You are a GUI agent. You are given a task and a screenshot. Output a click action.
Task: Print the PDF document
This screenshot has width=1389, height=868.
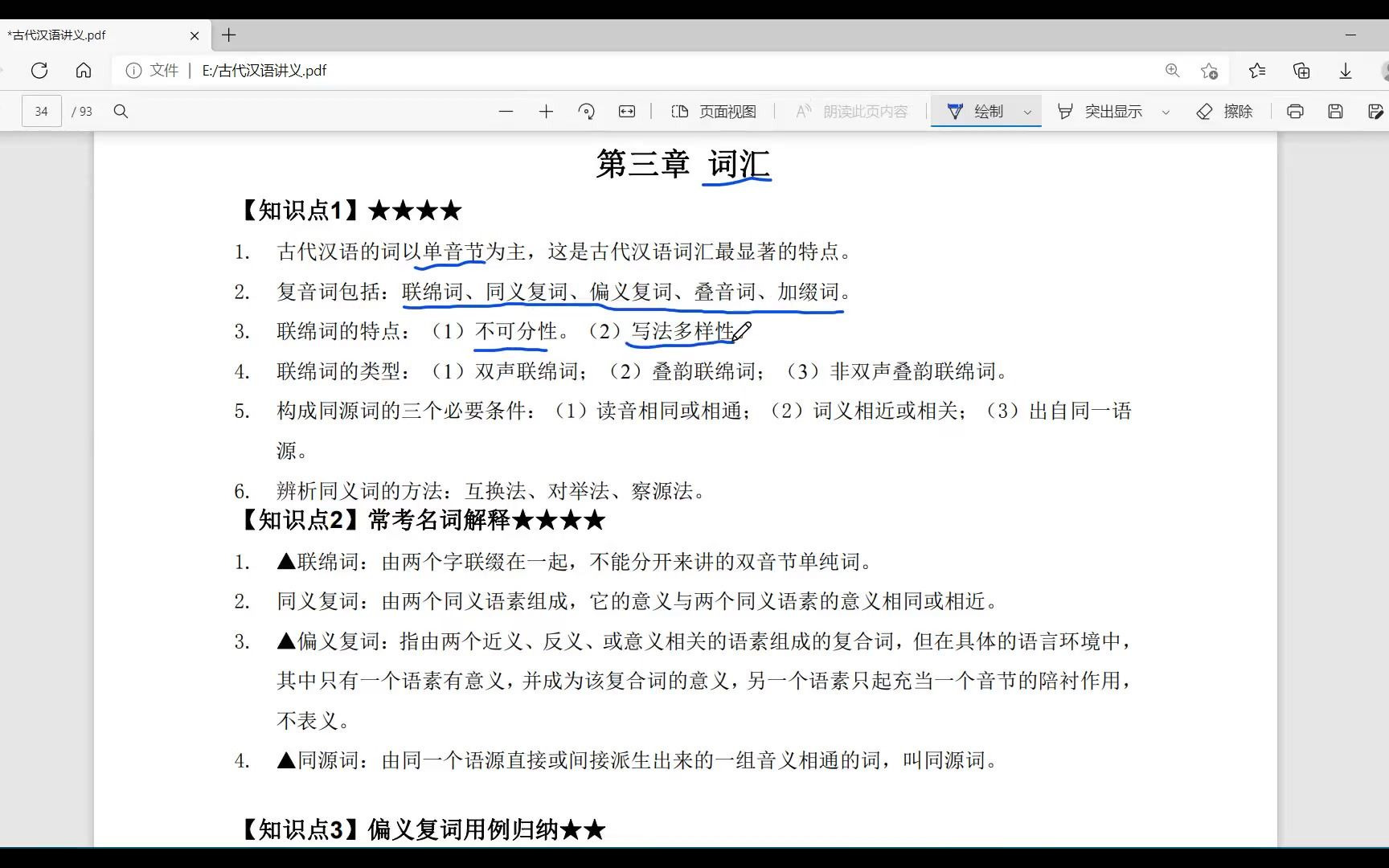point(1295,112)
